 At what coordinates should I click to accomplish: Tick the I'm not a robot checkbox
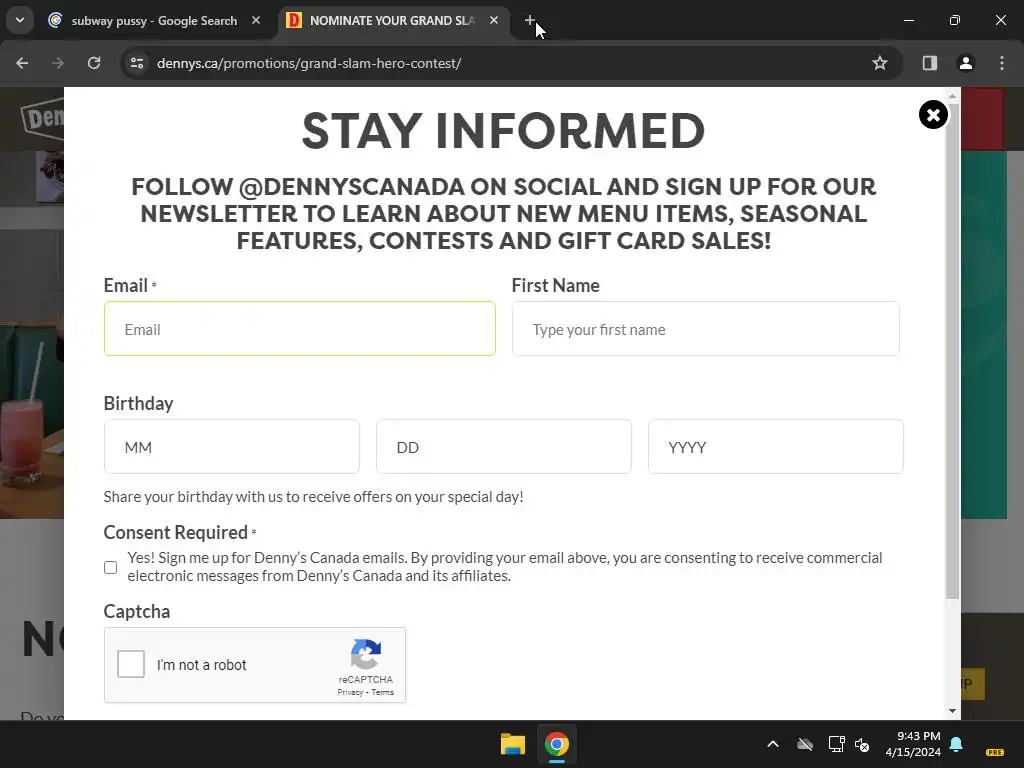tap(131, 664)
